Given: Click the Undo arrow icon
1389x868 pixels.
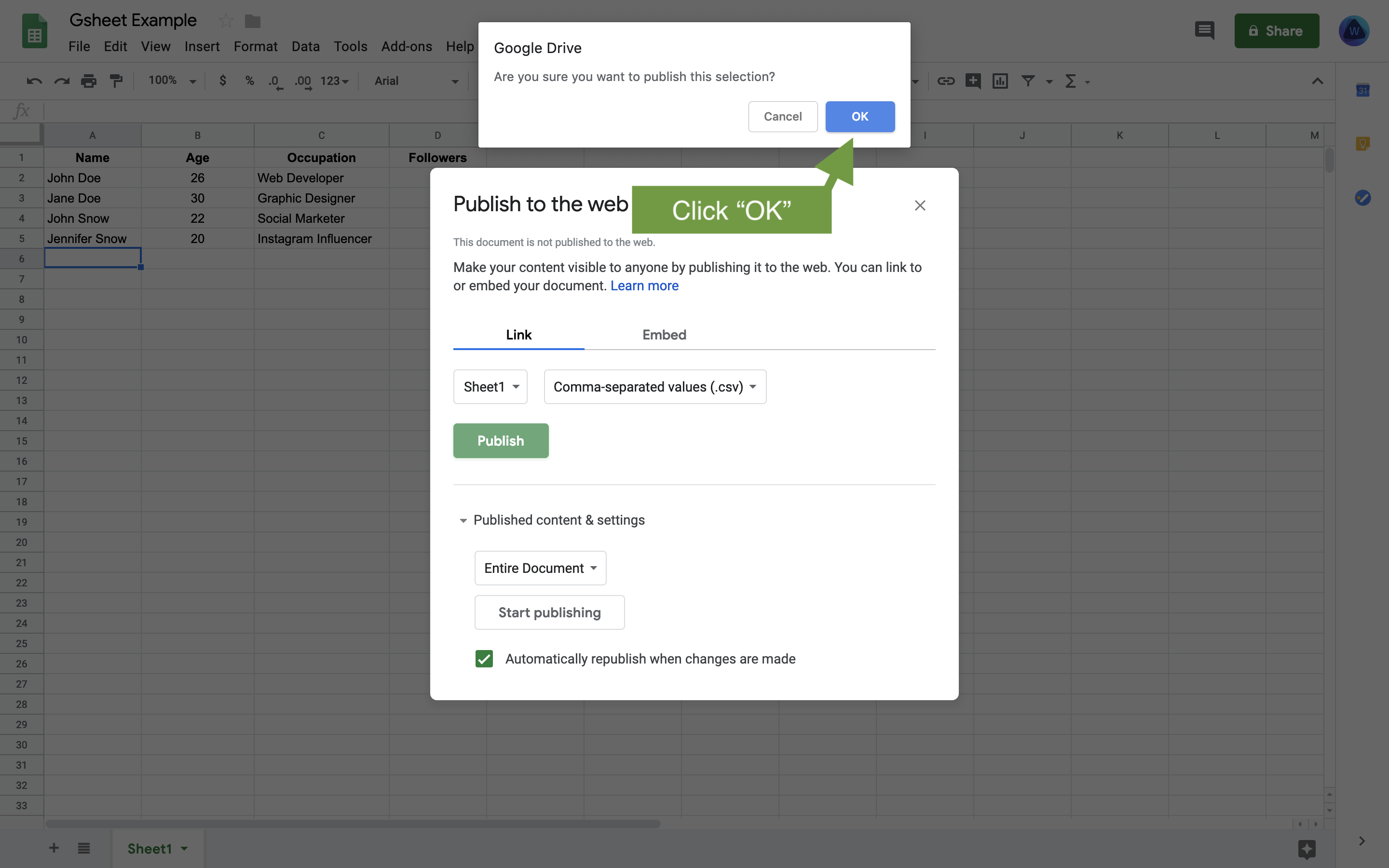Looking at the screenshot, I should pos(34,81).
